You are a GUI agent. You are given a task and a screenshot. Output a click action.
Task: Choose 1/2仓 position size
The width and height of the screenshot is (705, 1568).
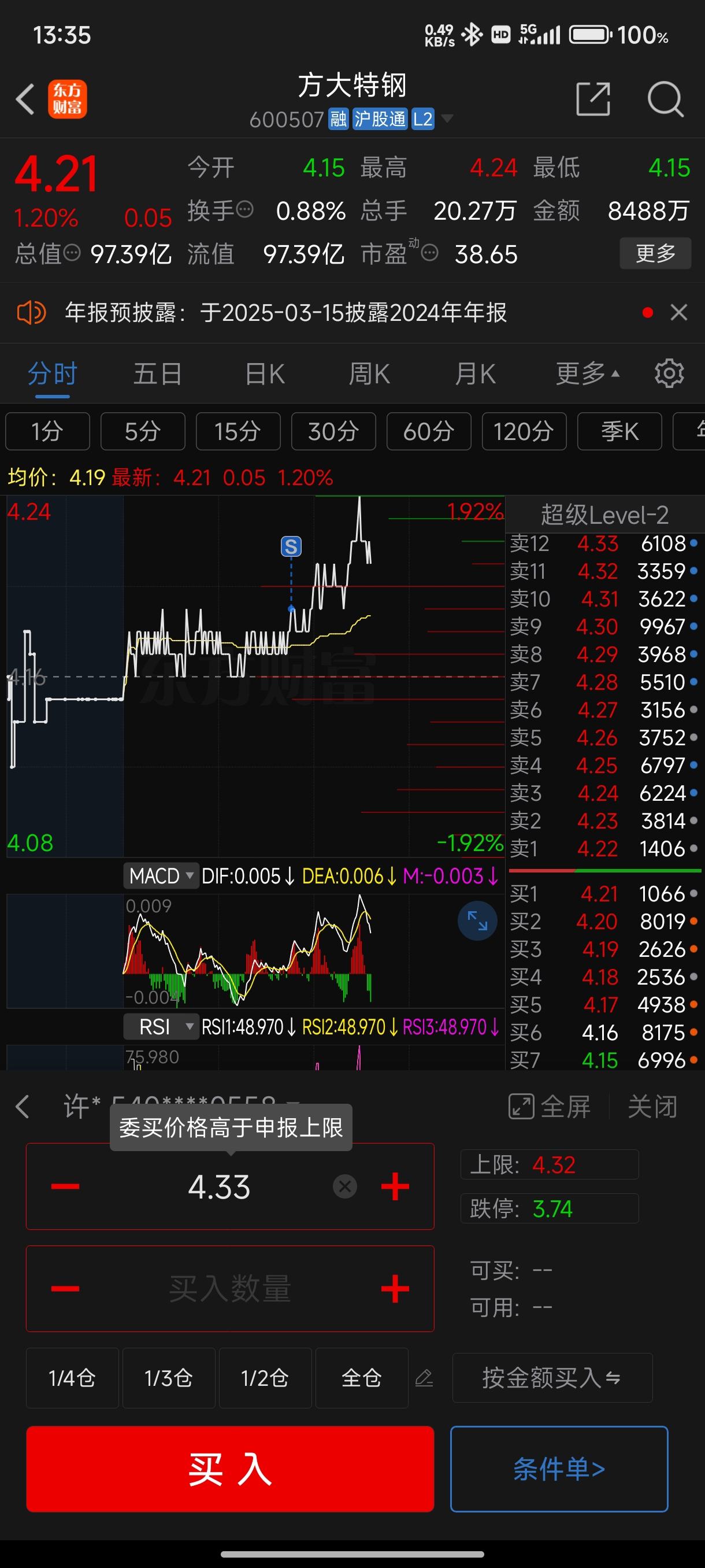(x=265, y=1377)
